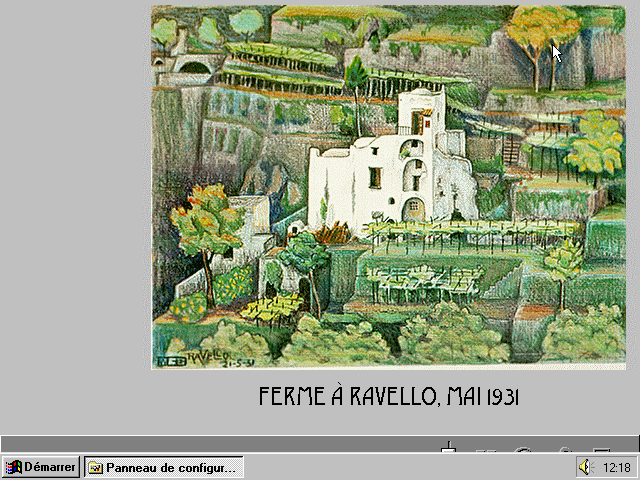Open the volume speaker tray icon
Screen dimensions: 640x480
[586, 467]
